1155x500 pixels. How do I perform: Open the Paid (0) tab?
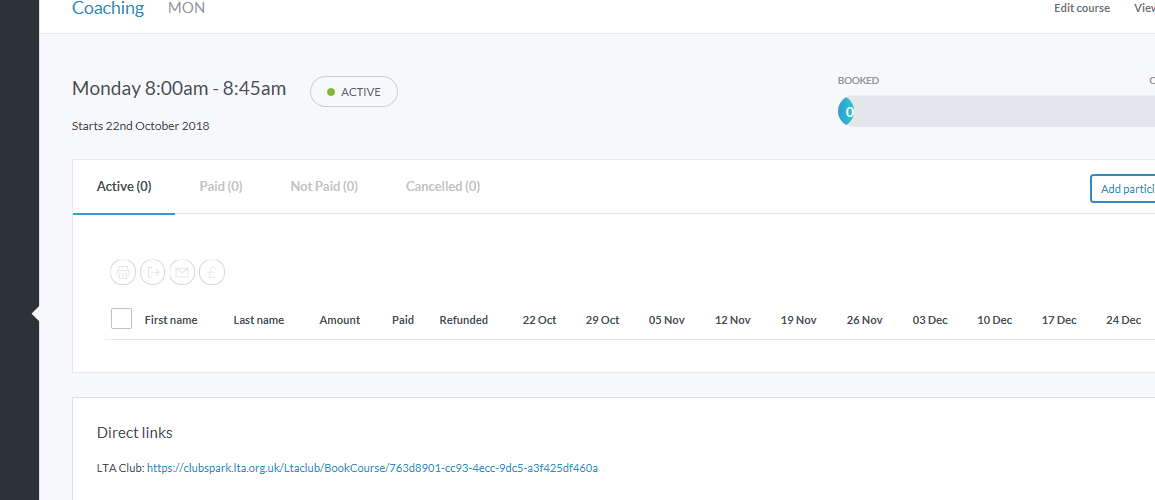click(221, 186)
